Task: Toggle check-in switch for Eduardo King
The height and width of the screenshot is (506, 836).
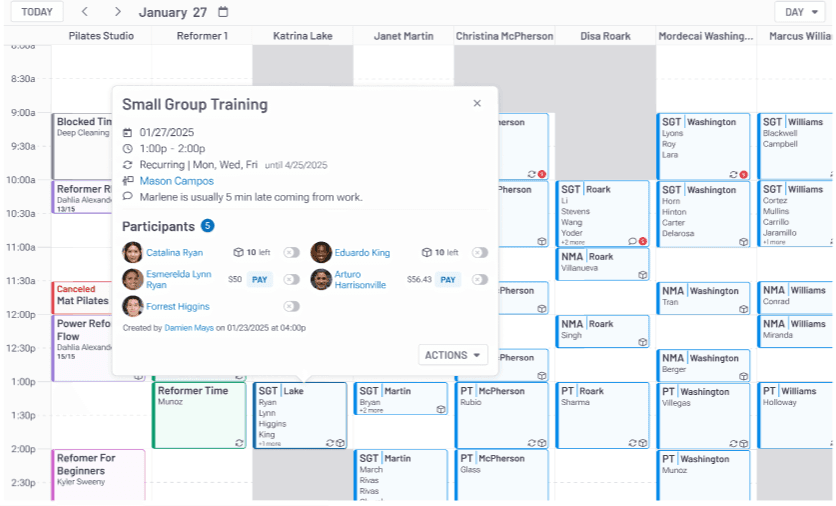Action: tap(480, 253)
